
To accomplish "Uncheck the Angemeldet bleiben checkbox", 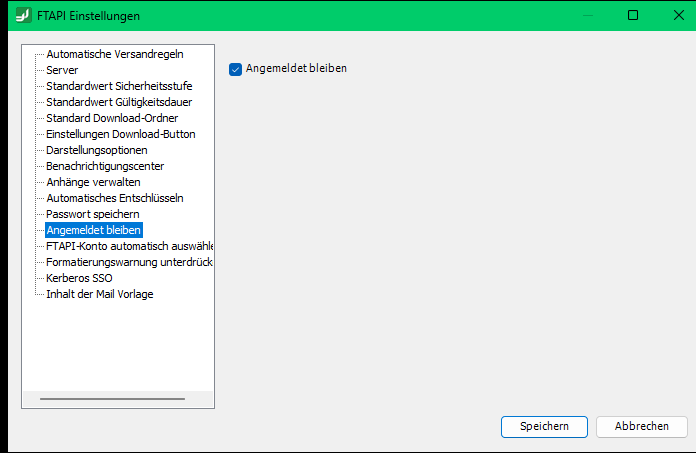I will pyautogui.click(x=235, y=69).
